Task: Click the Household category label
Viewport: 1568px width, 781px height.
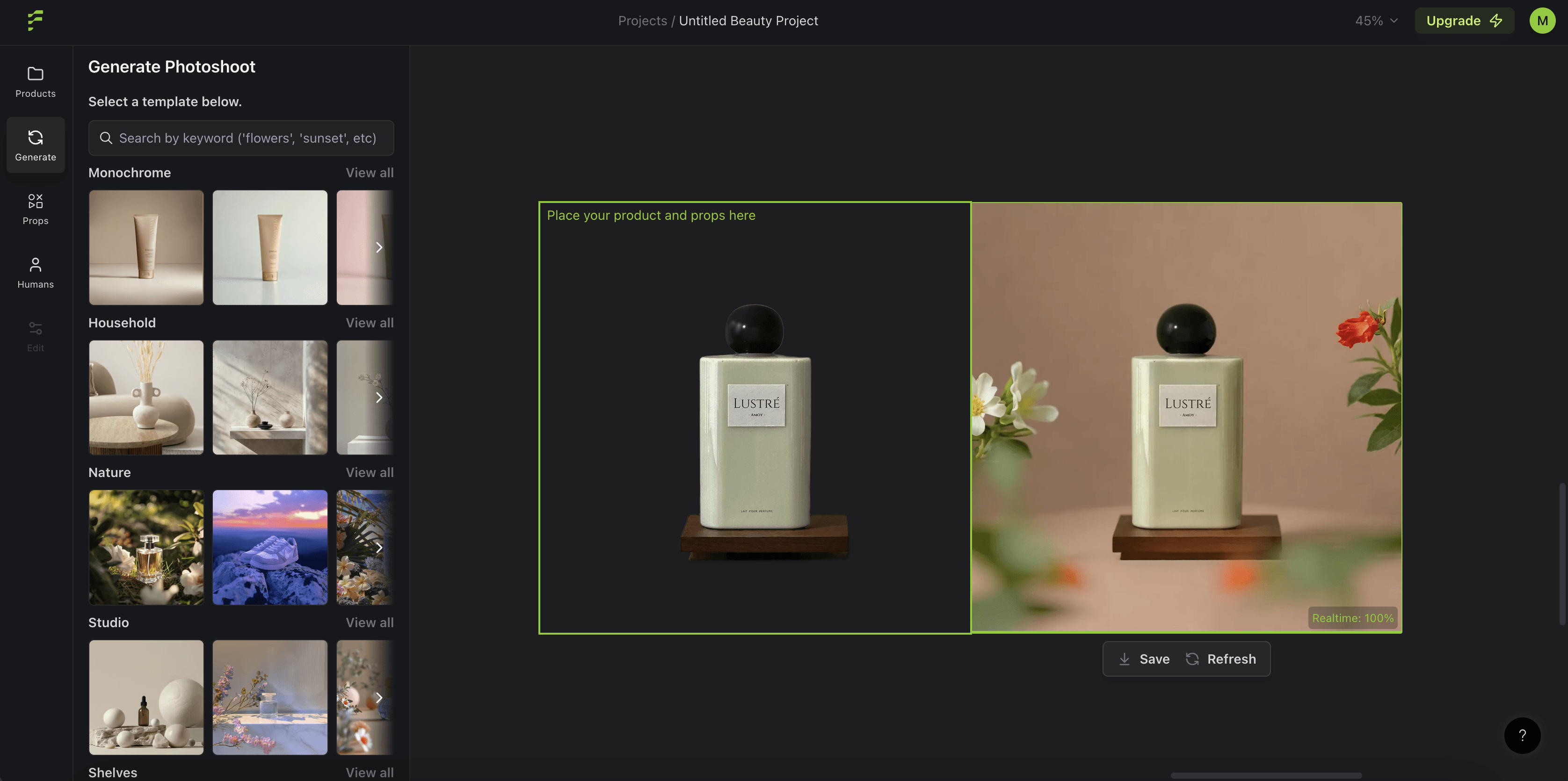Action: pyautogui.click(x=122, y=323)
